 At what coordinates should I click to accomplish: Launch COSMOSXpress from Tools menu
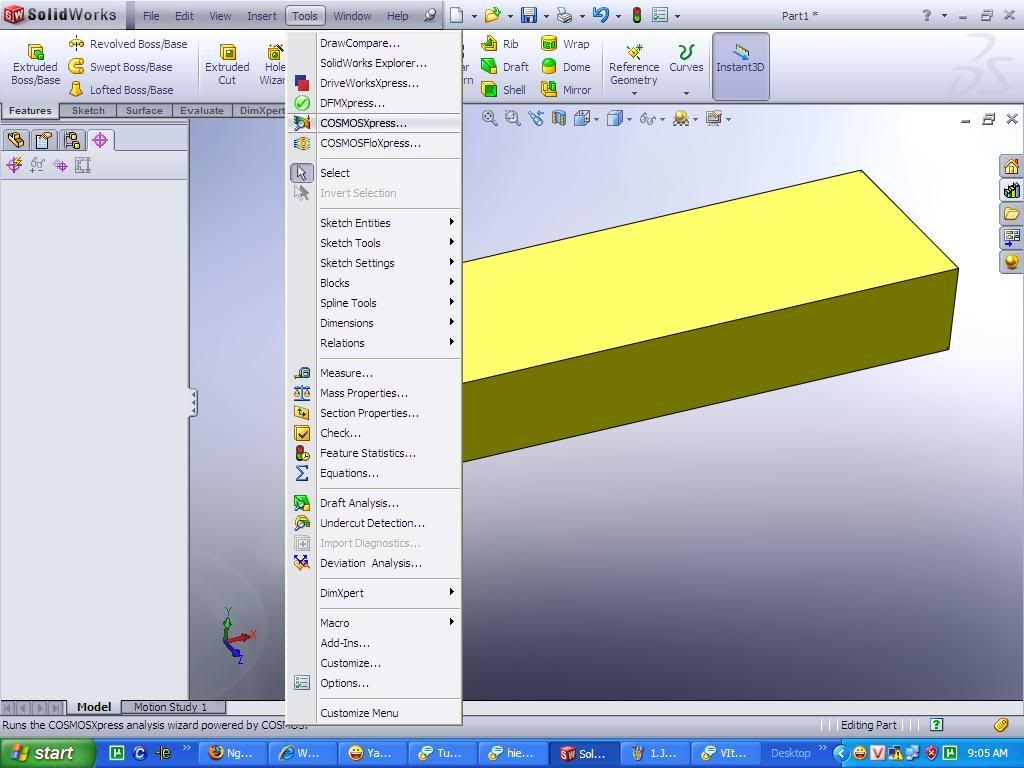(x=363, y=123)
